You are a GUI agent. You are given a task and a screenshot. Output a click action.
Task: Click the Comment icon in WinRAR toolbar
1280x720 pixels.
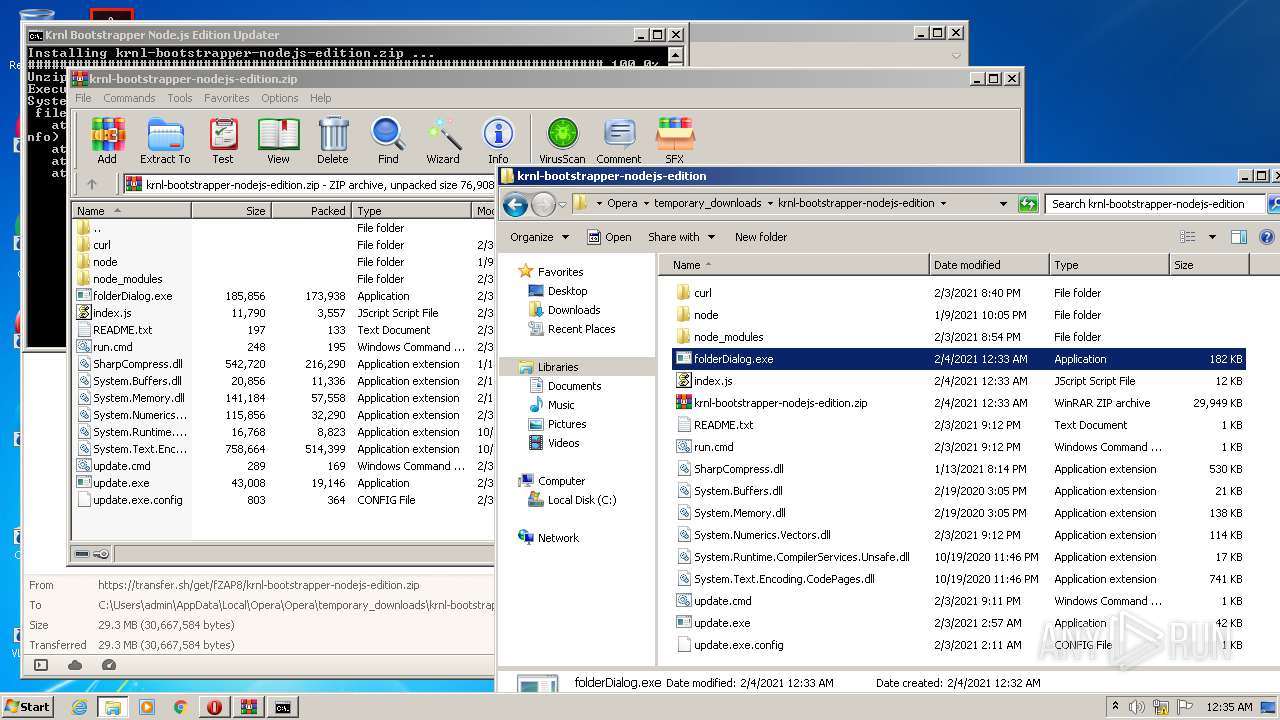point(619,140)
